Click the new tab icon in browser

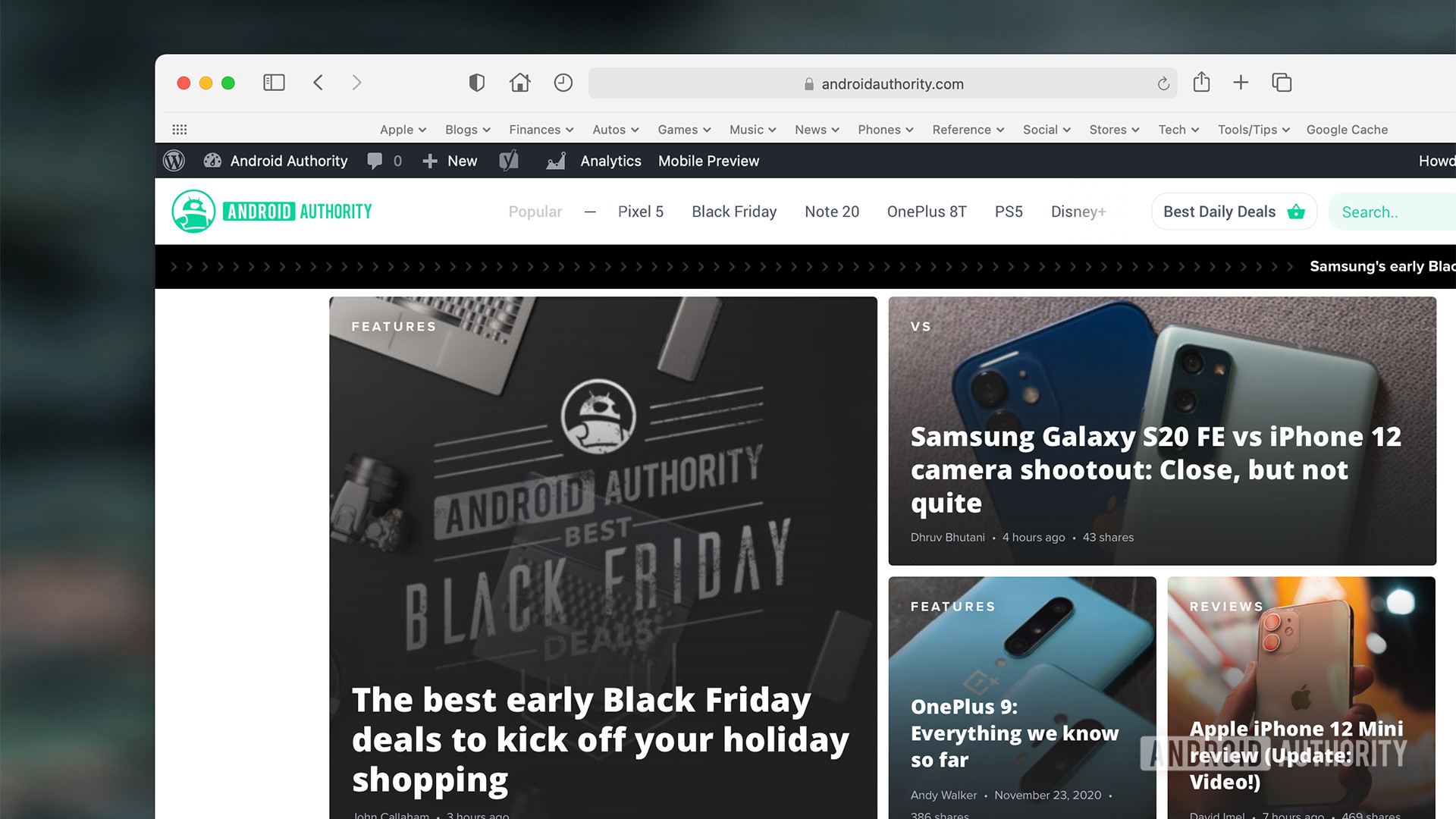click(x=1240, y=83)
